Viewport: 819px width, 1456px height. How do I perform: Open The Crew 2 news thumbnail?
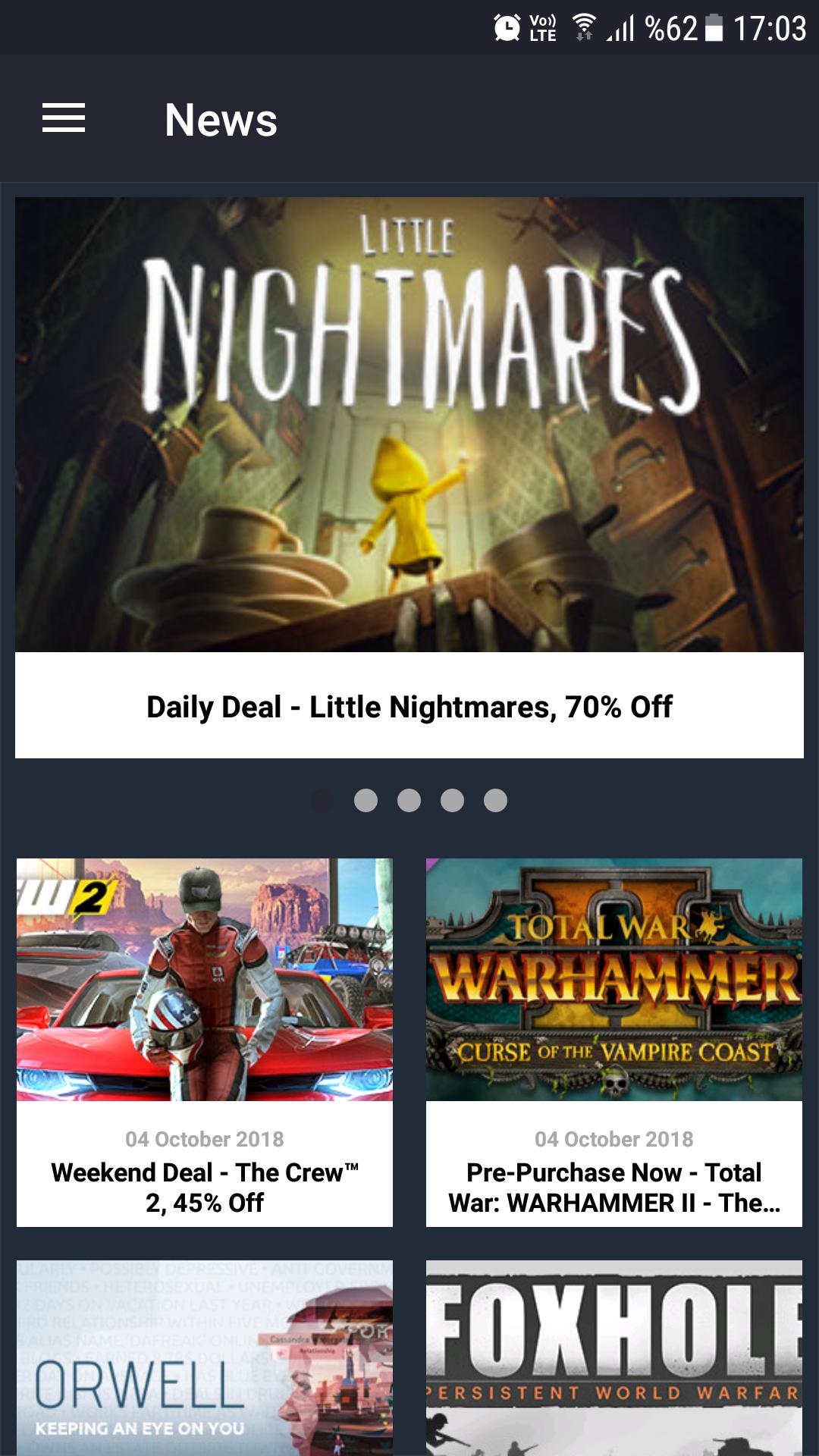pos(205,980)
